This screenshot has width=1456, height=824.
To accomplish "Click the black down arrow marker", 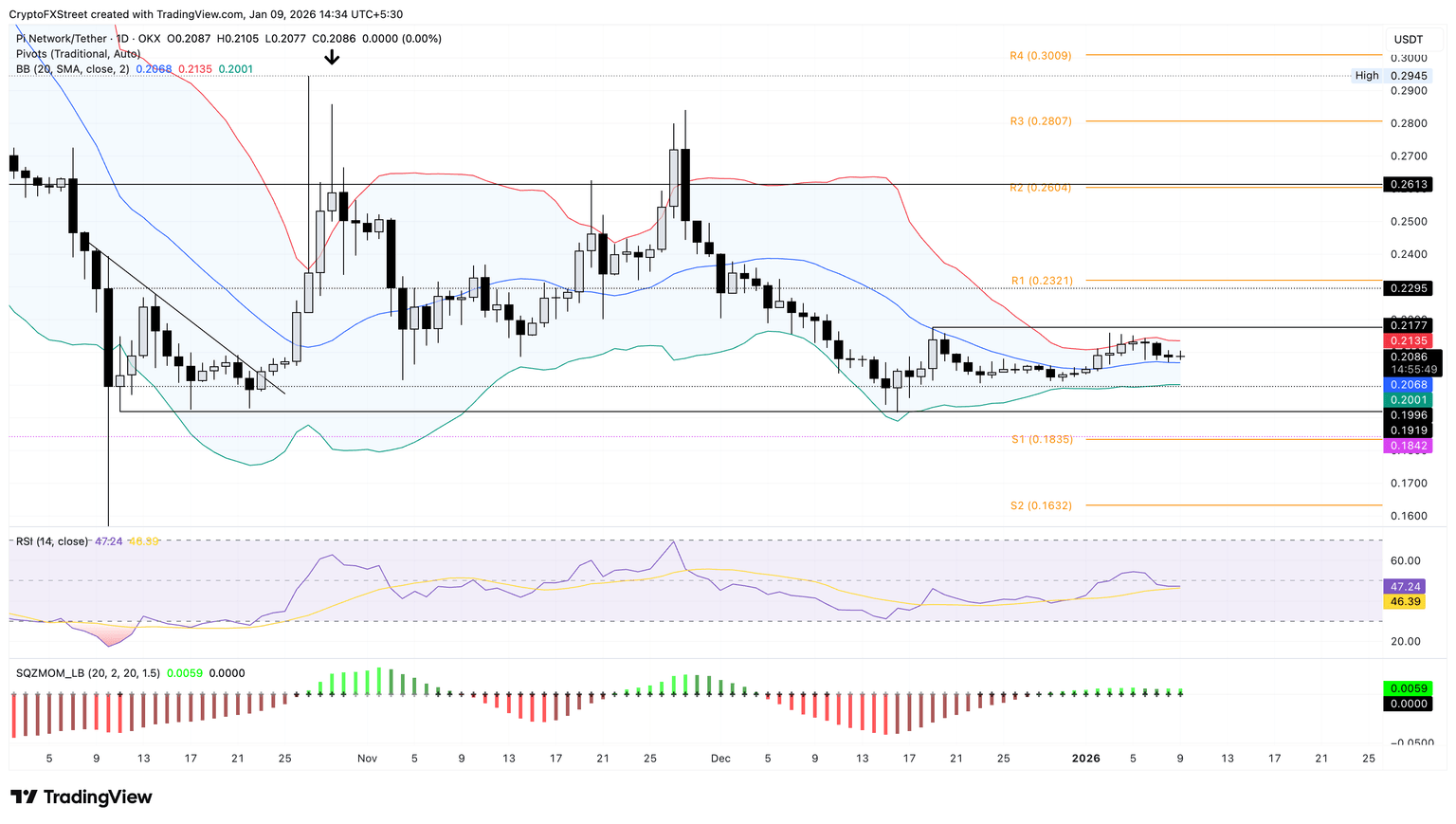I will click(x=332, y=58).
